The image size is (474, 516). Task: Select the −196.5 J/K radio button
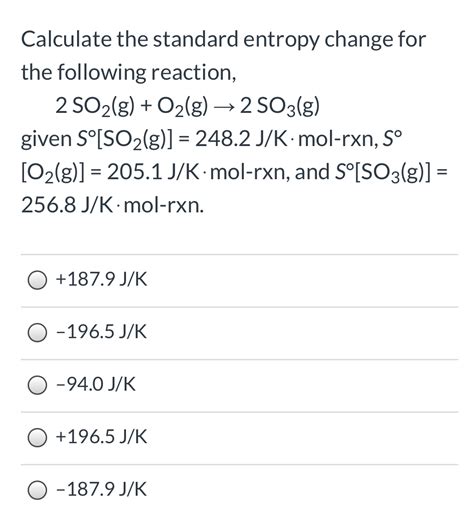pos(37,333)
